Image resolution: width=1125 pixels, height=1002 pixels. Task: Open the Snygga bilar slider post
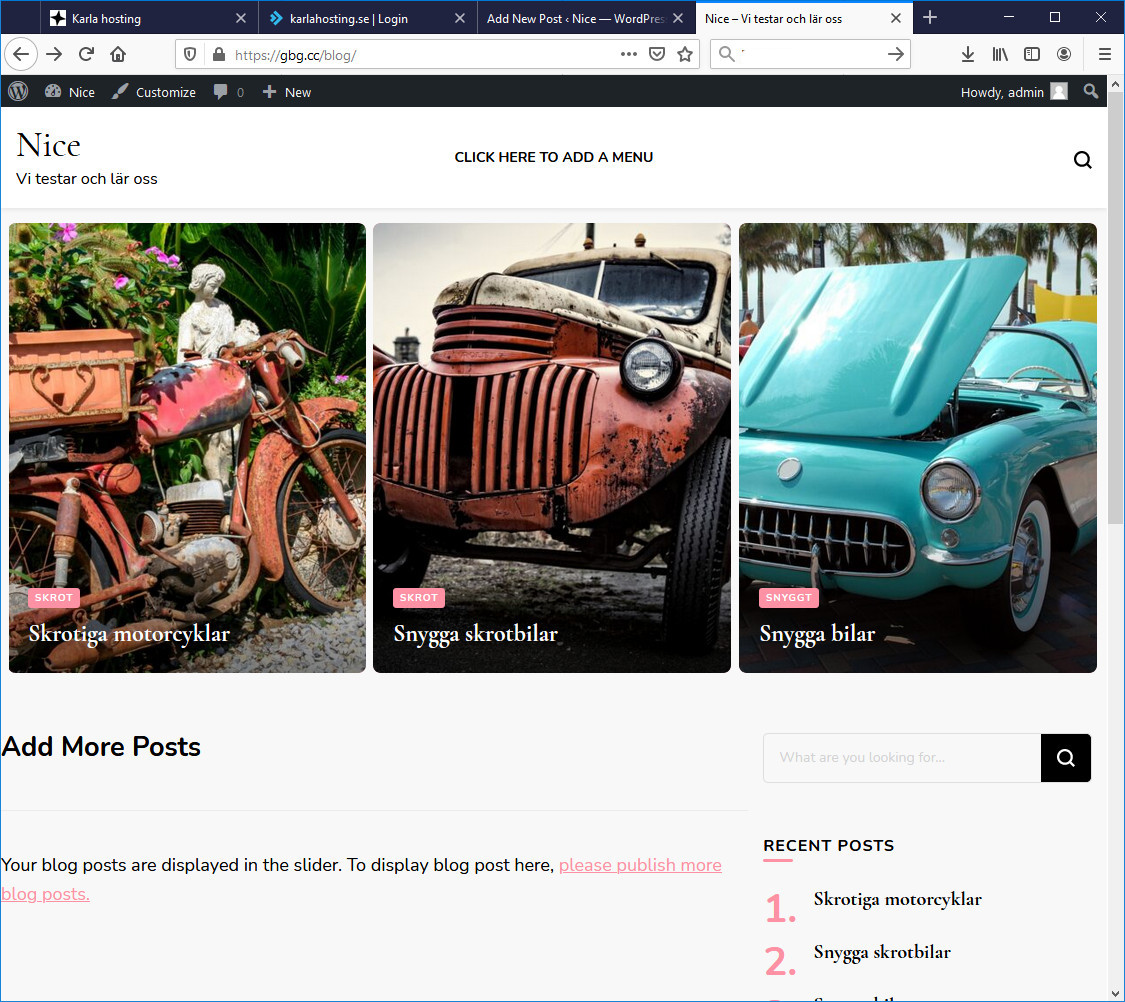click(x=817, y=634)
